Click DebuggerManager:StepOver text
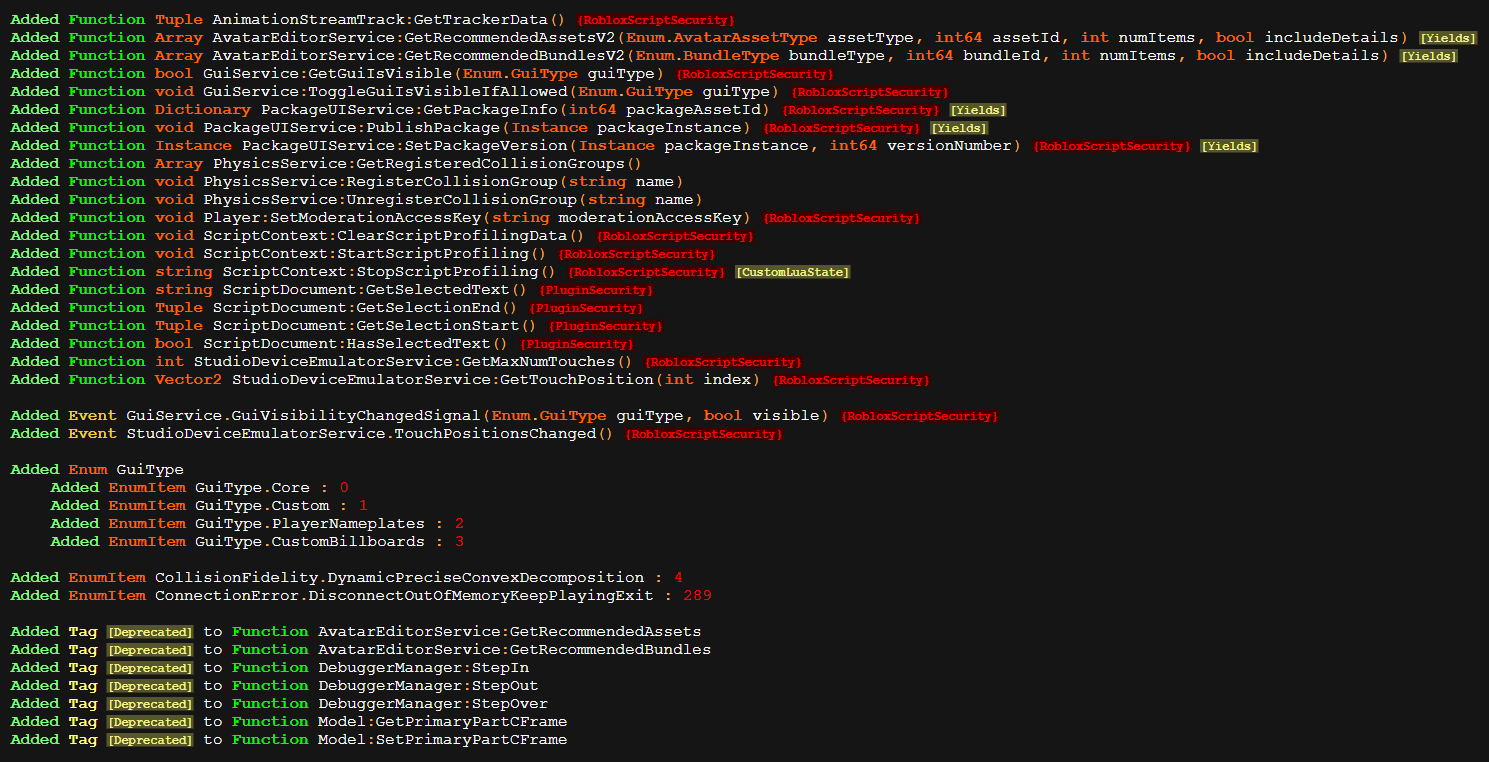Viewport: 1489px width, 762px height. (433, 703)
